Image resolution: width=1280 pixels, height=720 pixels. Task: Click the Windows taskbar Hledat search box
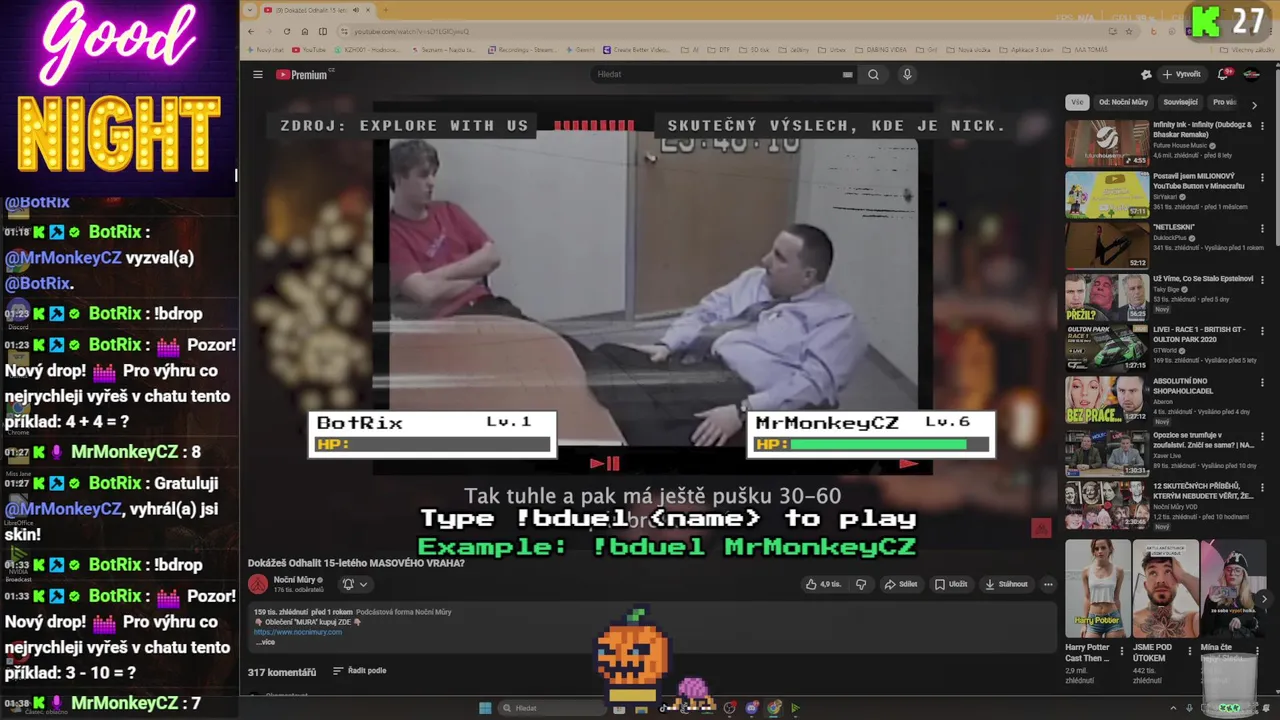point(551,708)
